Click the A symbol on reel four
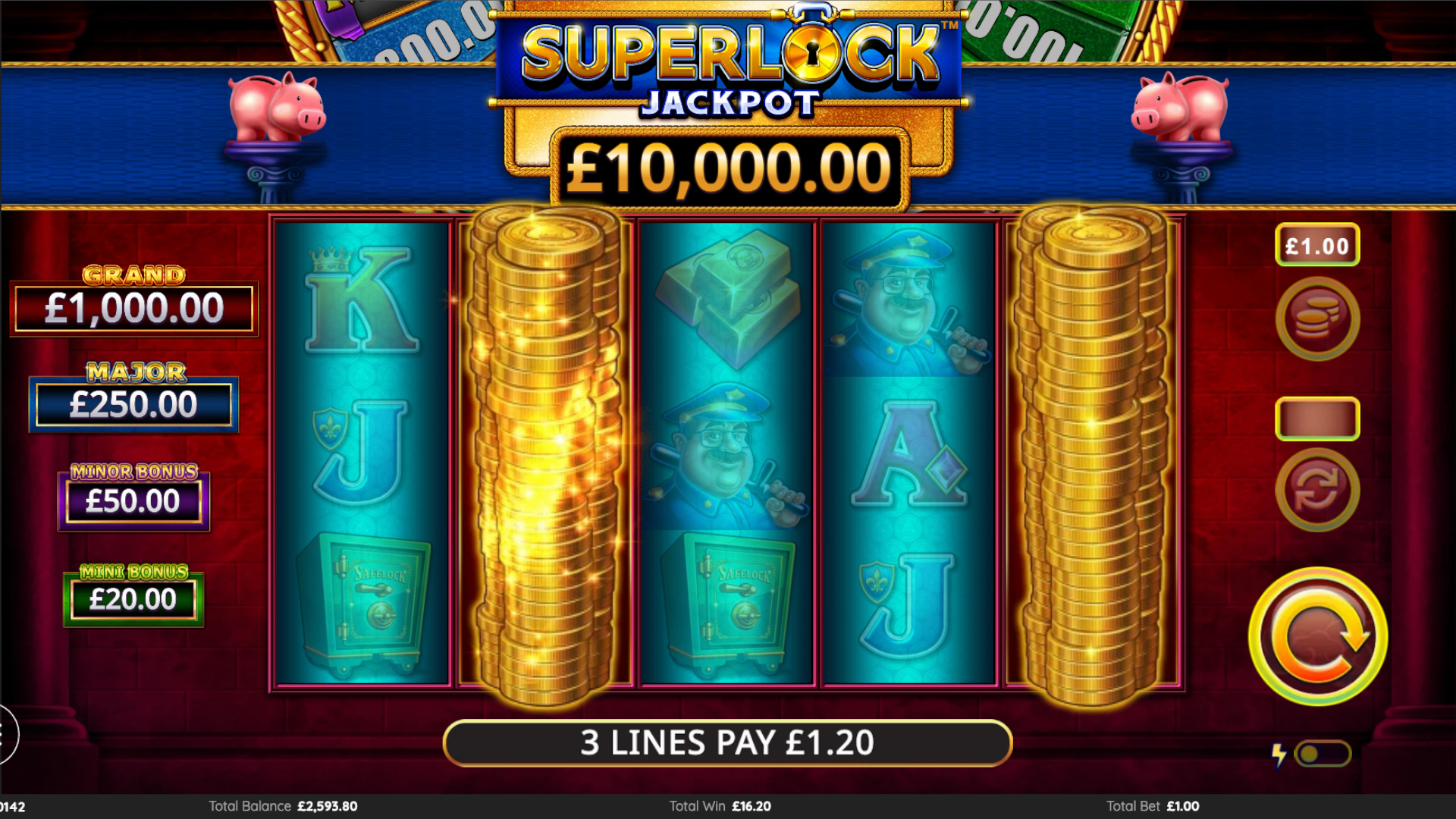 [910, 453]
